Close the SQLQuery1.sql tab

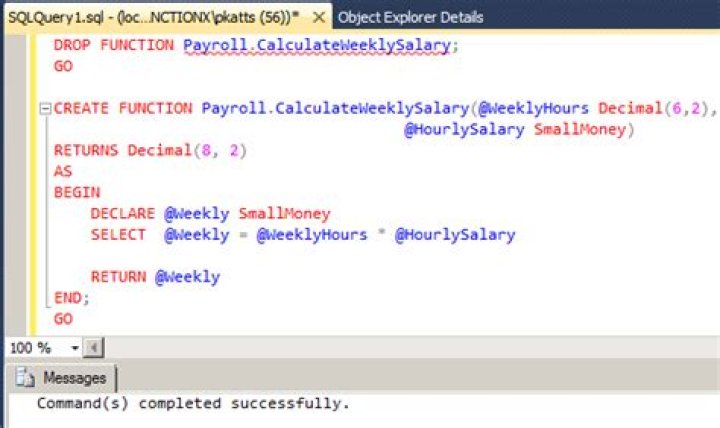click(319, 18)
